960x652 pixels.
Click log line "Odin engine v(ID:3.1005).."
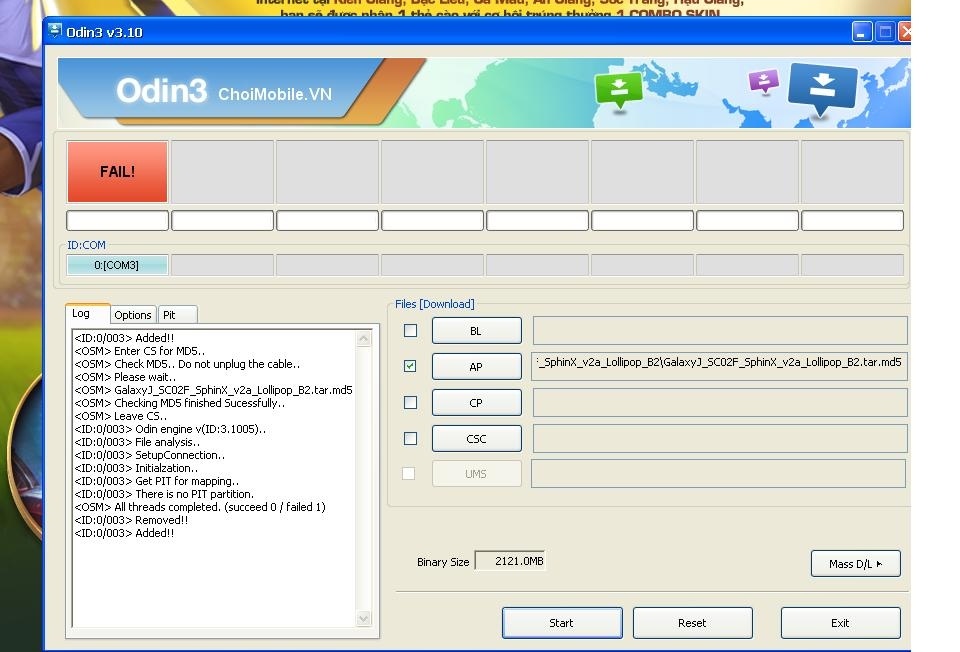click(x=170, y=429)
